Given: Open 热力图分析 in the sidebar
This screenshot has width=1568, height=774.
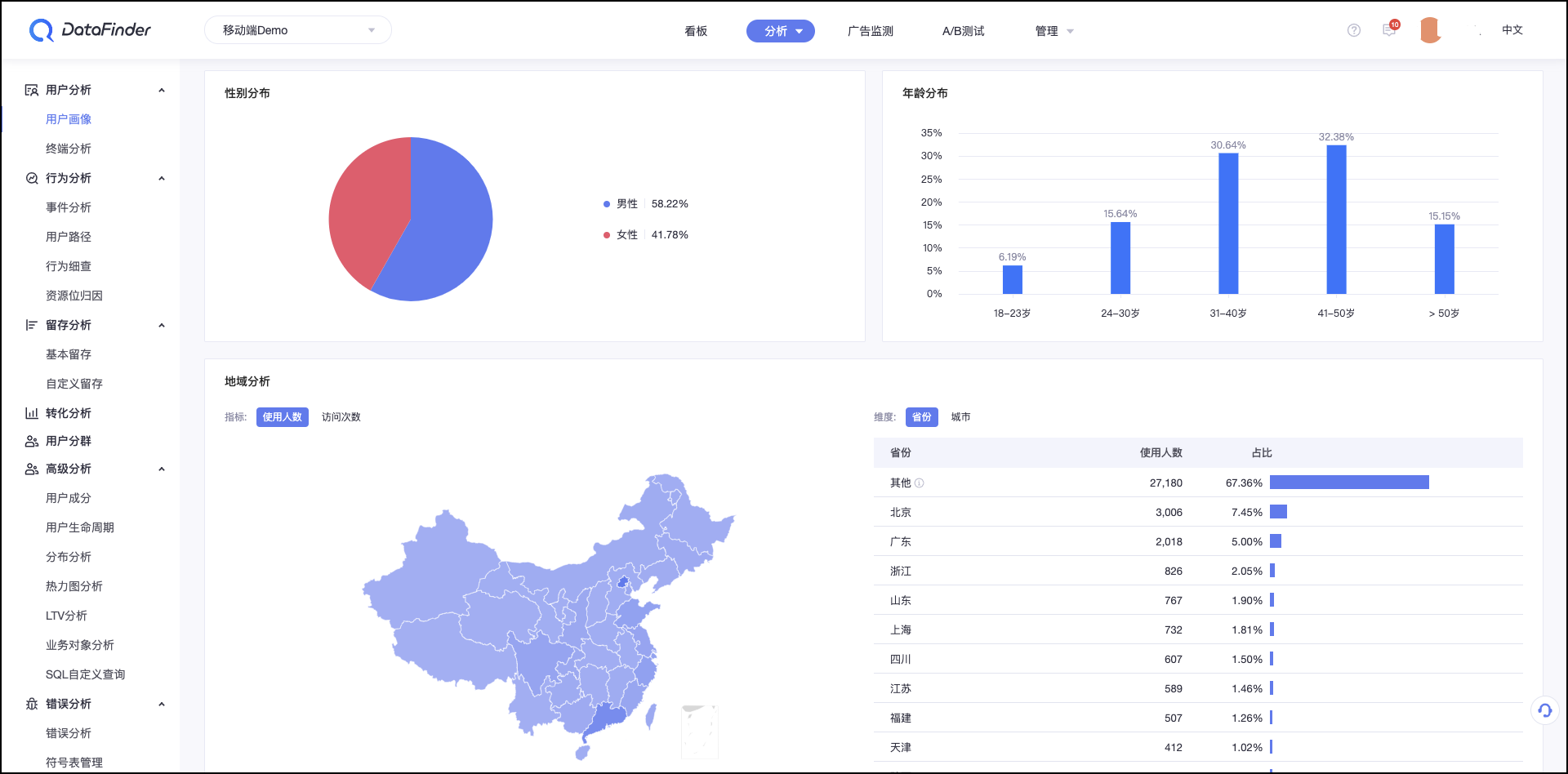Looking at the screenshot, I should coord(74,586).
